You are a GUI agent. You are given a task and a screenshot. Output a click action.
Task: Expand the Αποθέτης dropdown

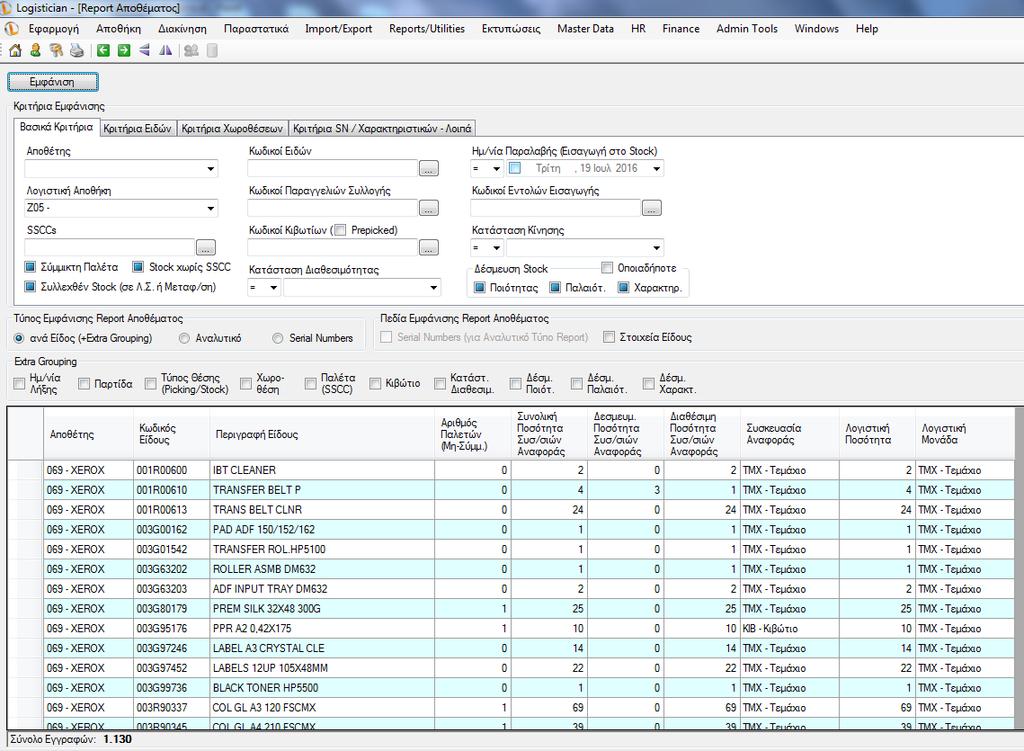(x=210, y=168)
